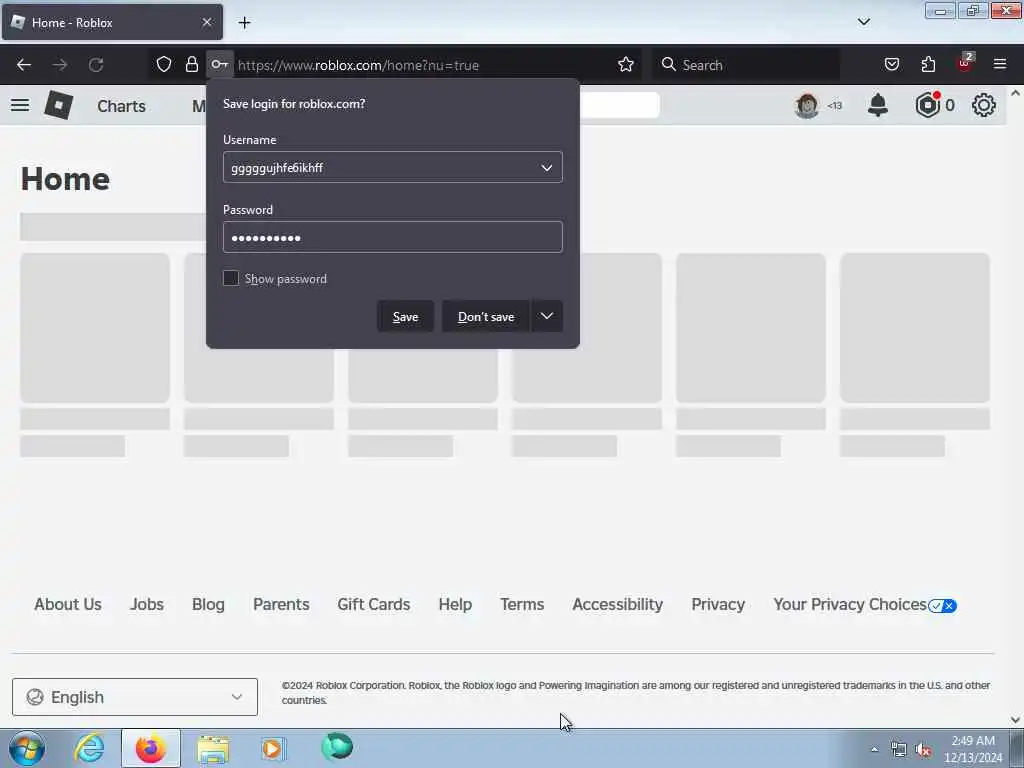This screenshot has width=1024, height=768.
Task: Toggle the Show password checkbox
Action: point(231,278)
